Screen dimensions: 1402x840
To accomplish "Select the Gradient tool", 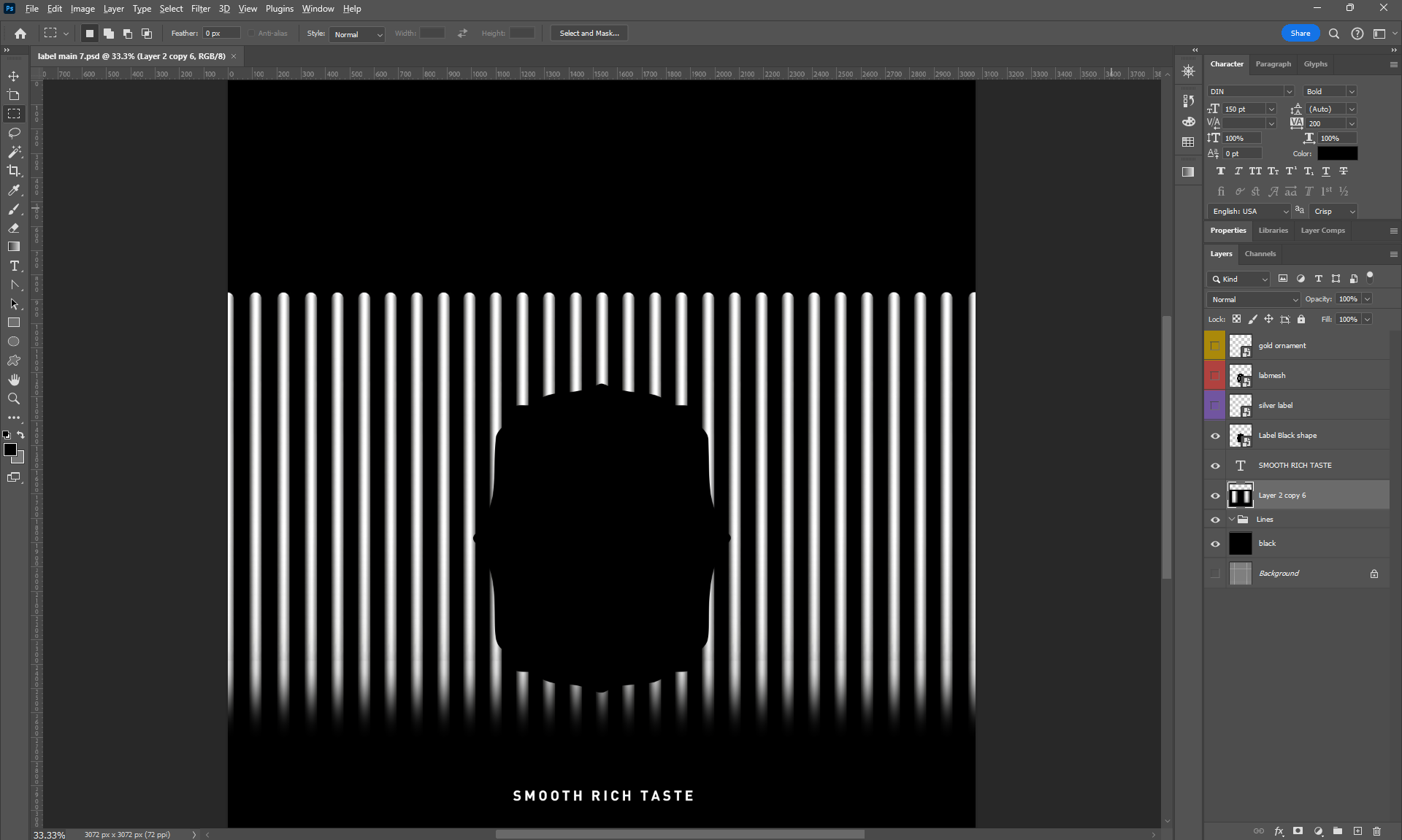I will coord(14,247).
